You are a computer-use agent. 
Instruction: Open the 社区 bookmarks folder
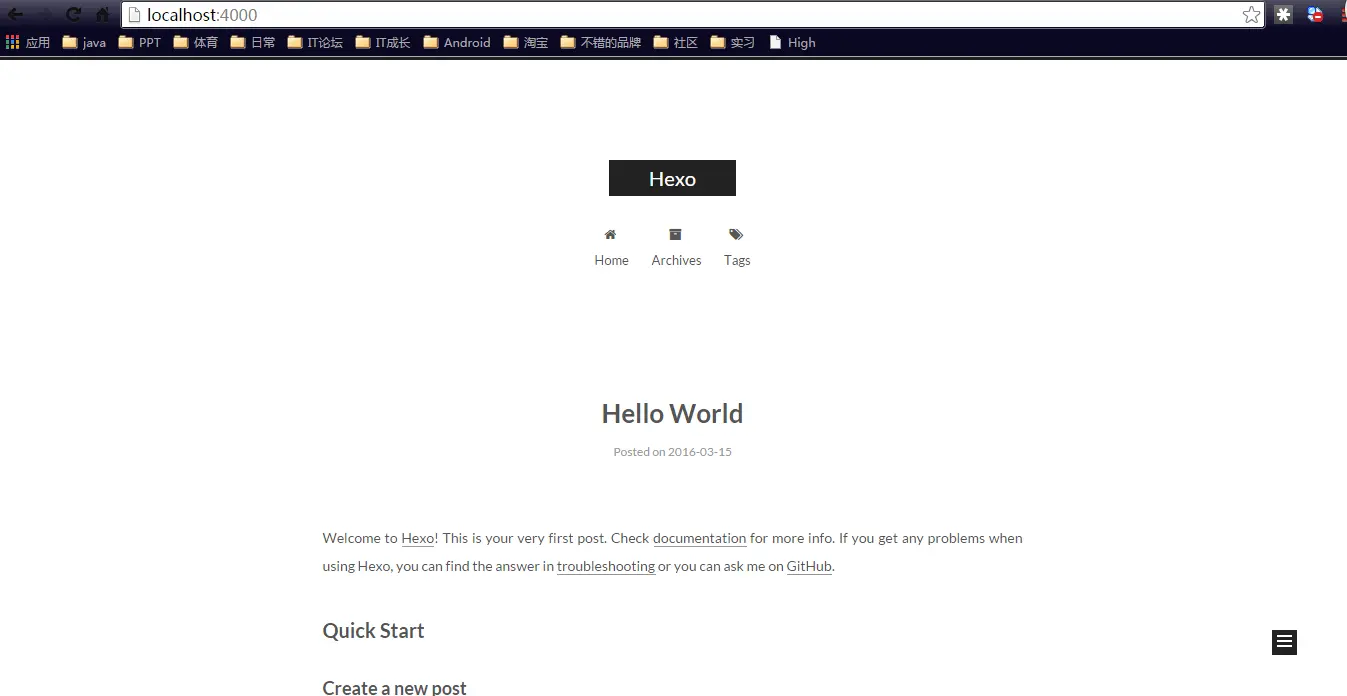click(675, 42)
